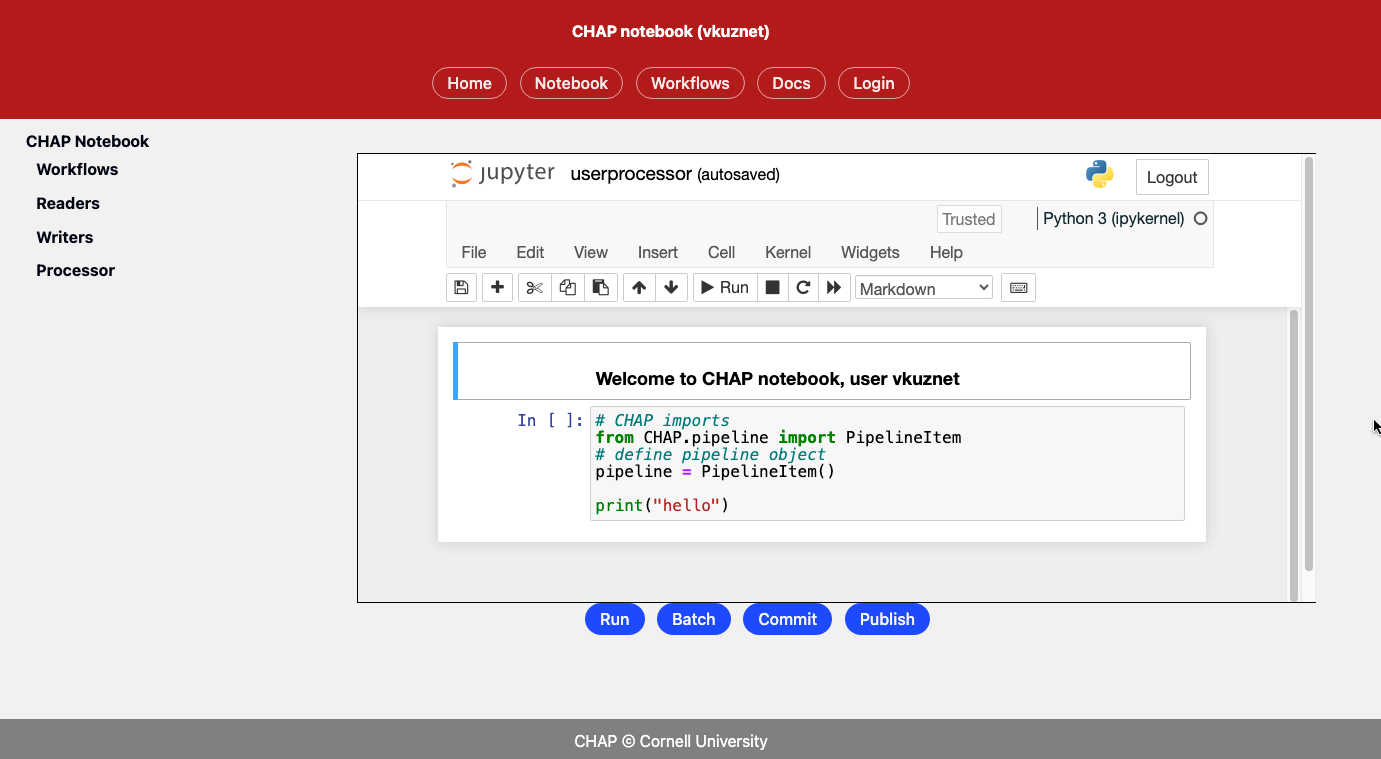Click the CHAP Notebook sidebar heading
This screenshot has width=1381, height=759.
tap(87, 141)
